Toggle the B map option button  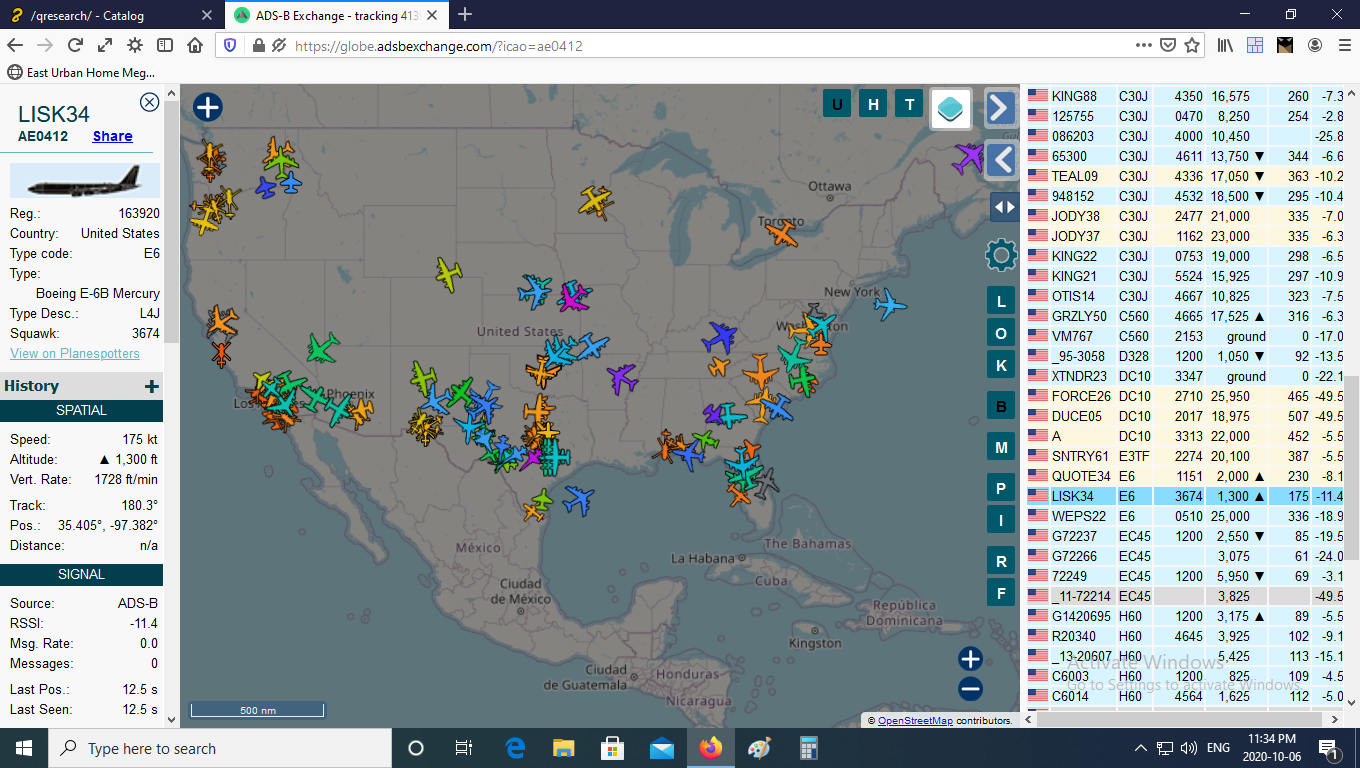tap(1001, 407)
